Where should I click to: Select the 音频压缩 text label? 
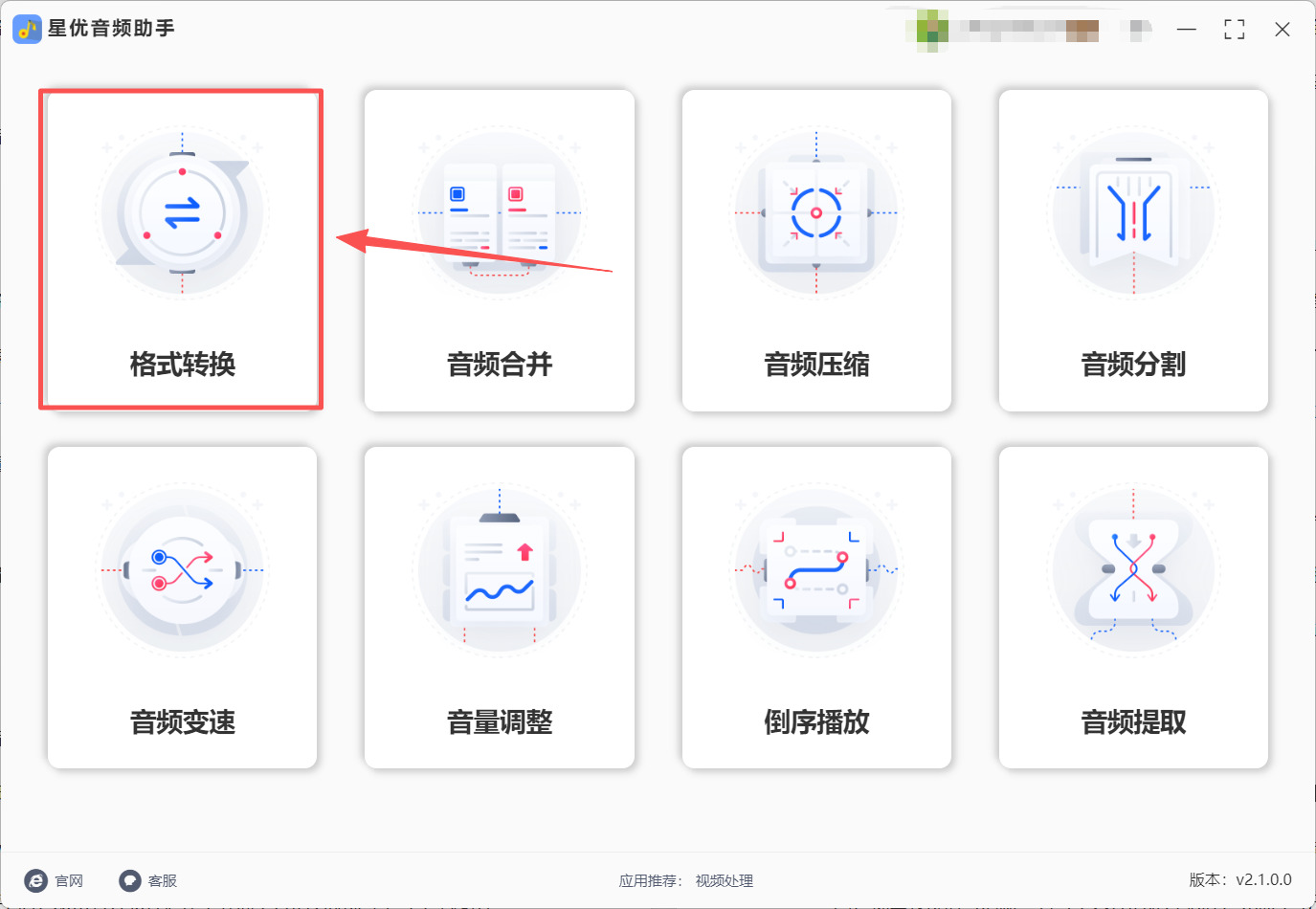816,365
